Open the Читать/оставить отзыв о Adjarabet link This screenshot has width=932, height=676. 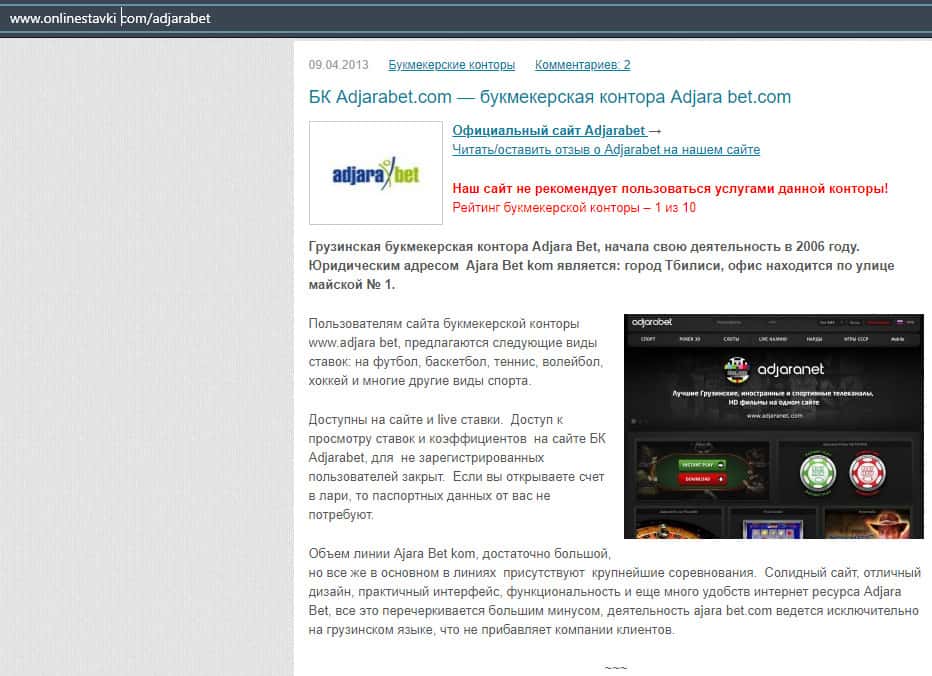[x=605, y=149]
